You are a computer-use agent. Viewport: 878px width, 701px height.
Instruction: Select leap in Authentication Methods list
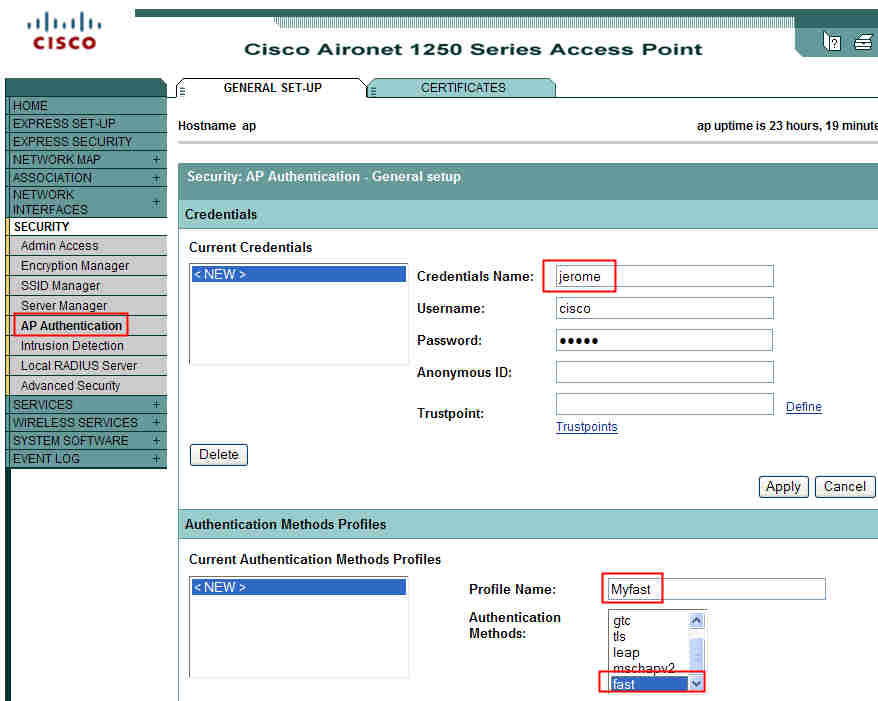(625, 652)
